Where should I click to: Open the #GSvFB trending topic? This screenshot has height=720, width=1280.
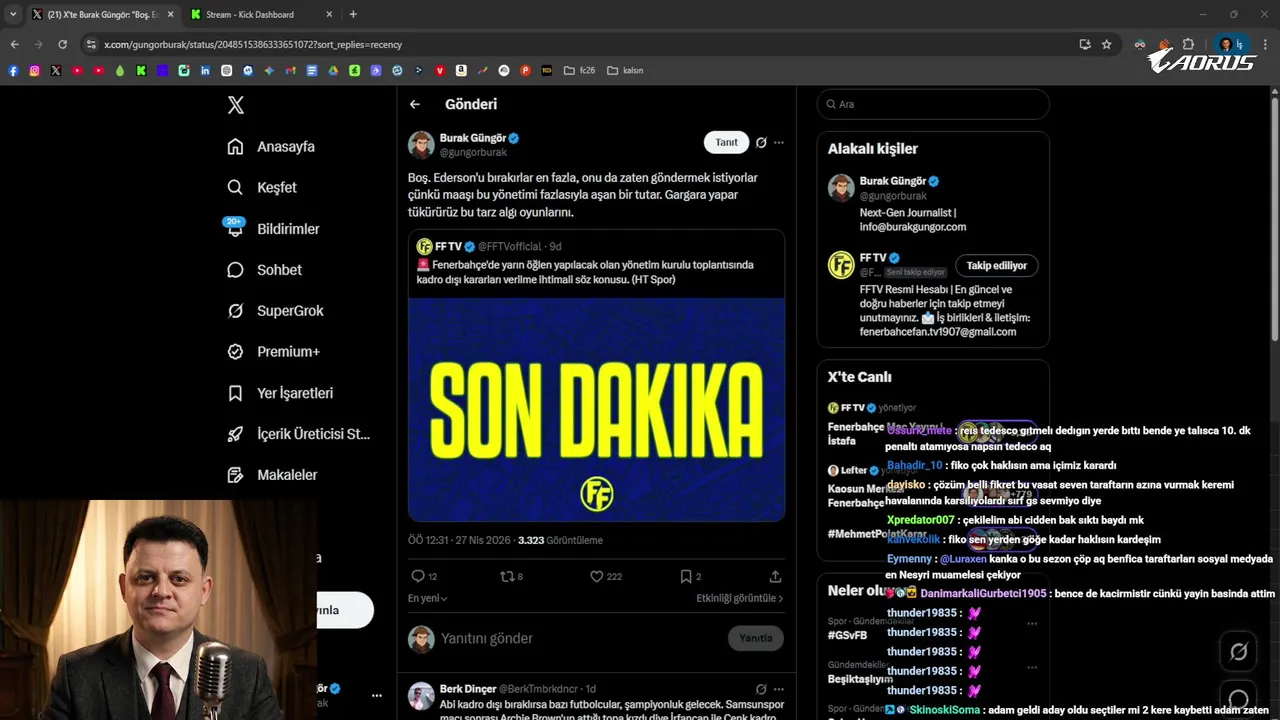tap(847, 635)
